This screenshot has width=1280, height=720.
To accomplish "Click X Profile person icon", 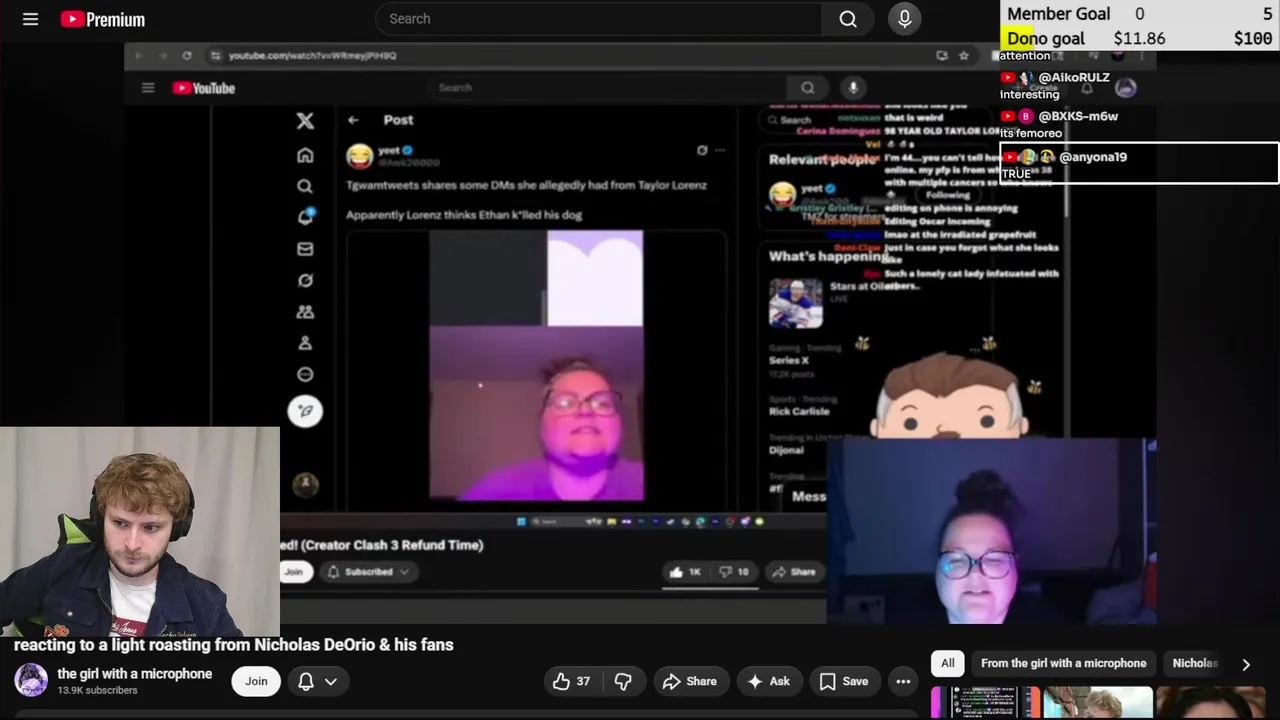I will coord(305,343).
